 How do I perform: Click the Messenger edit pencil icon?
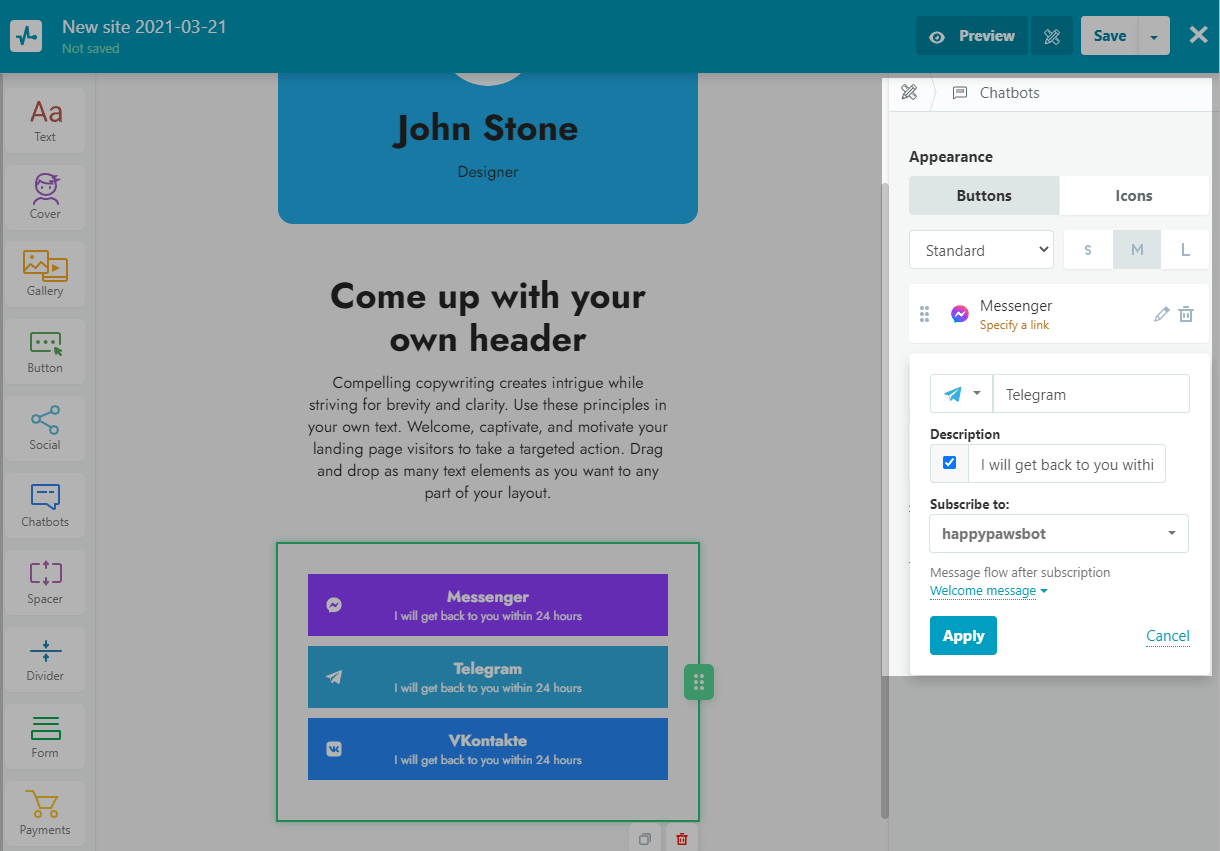click(1161, 314)
